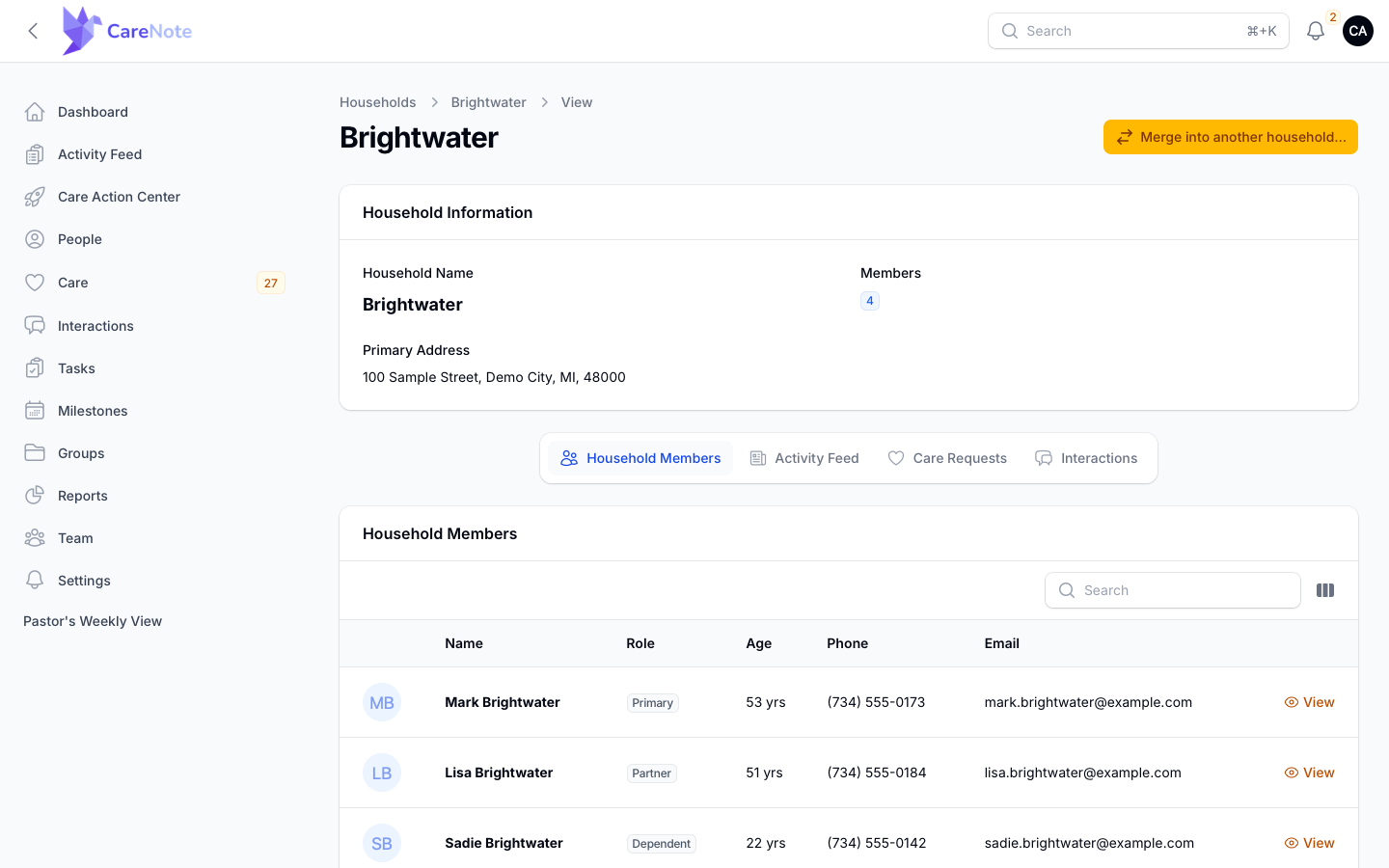Click the Brightwater breadcrumb link
The image size is (1389, 868).
489,102
